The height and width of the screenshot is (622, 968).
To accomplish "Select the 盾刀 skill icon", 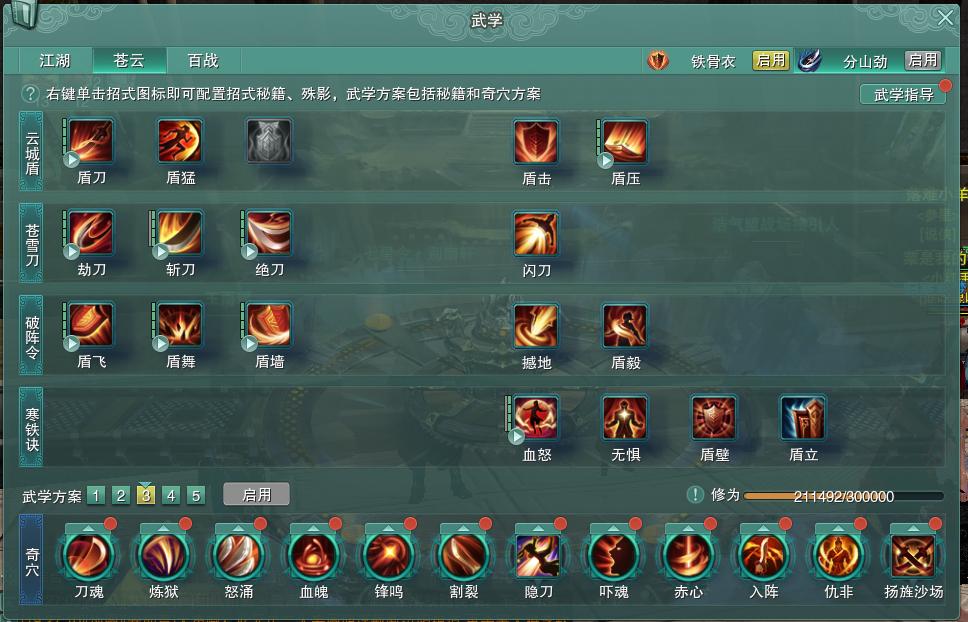I will point(91,141).
